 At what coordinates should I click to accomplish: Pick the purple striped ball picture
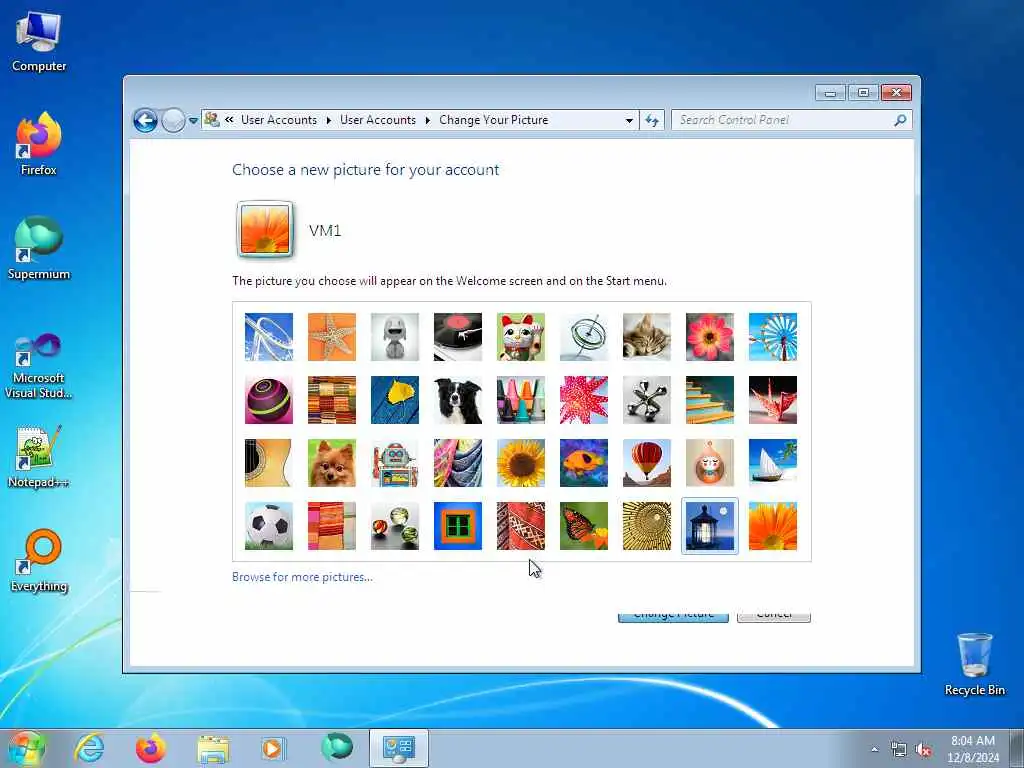(268, 400)
